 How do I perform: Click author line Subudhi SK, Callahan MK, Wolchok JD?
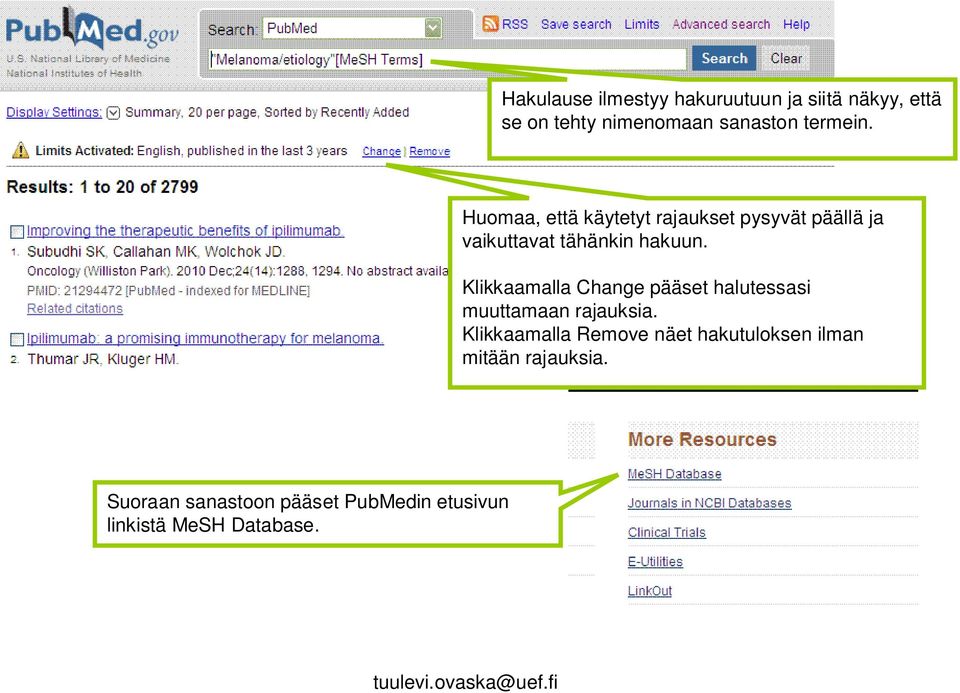(x=156, y=252)
